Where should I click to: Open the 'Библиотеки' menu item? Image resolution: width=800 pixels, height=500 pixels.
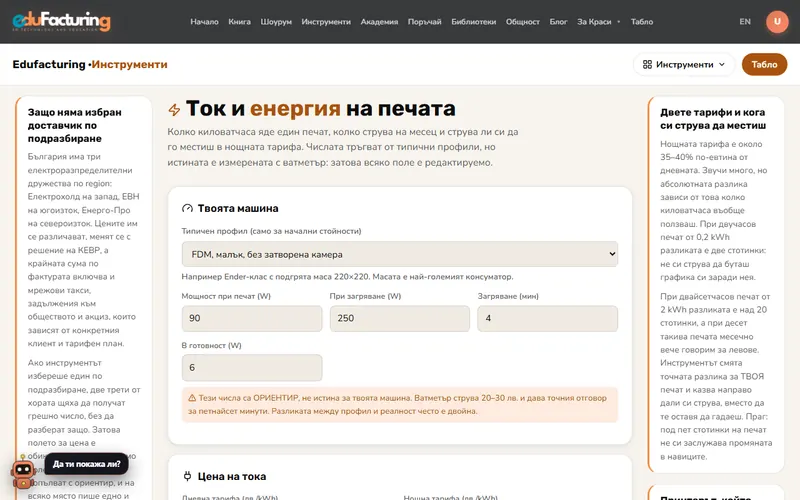473,21
